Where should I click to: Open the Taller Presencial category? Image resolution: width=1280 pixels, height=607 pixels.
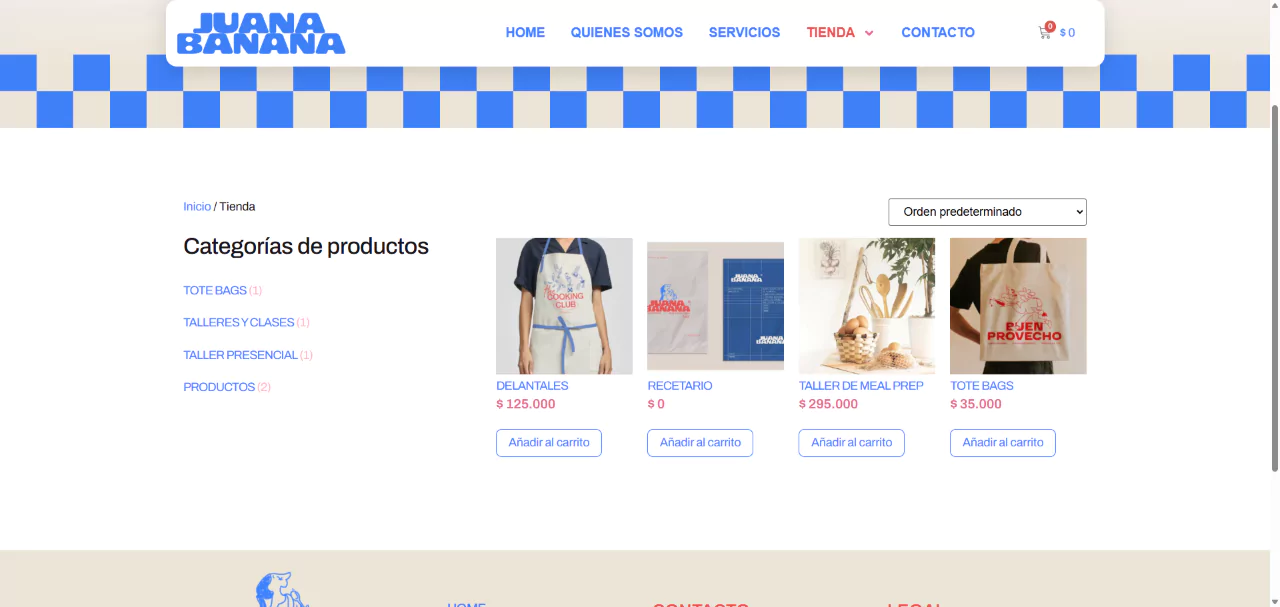[x=240, y=355]
